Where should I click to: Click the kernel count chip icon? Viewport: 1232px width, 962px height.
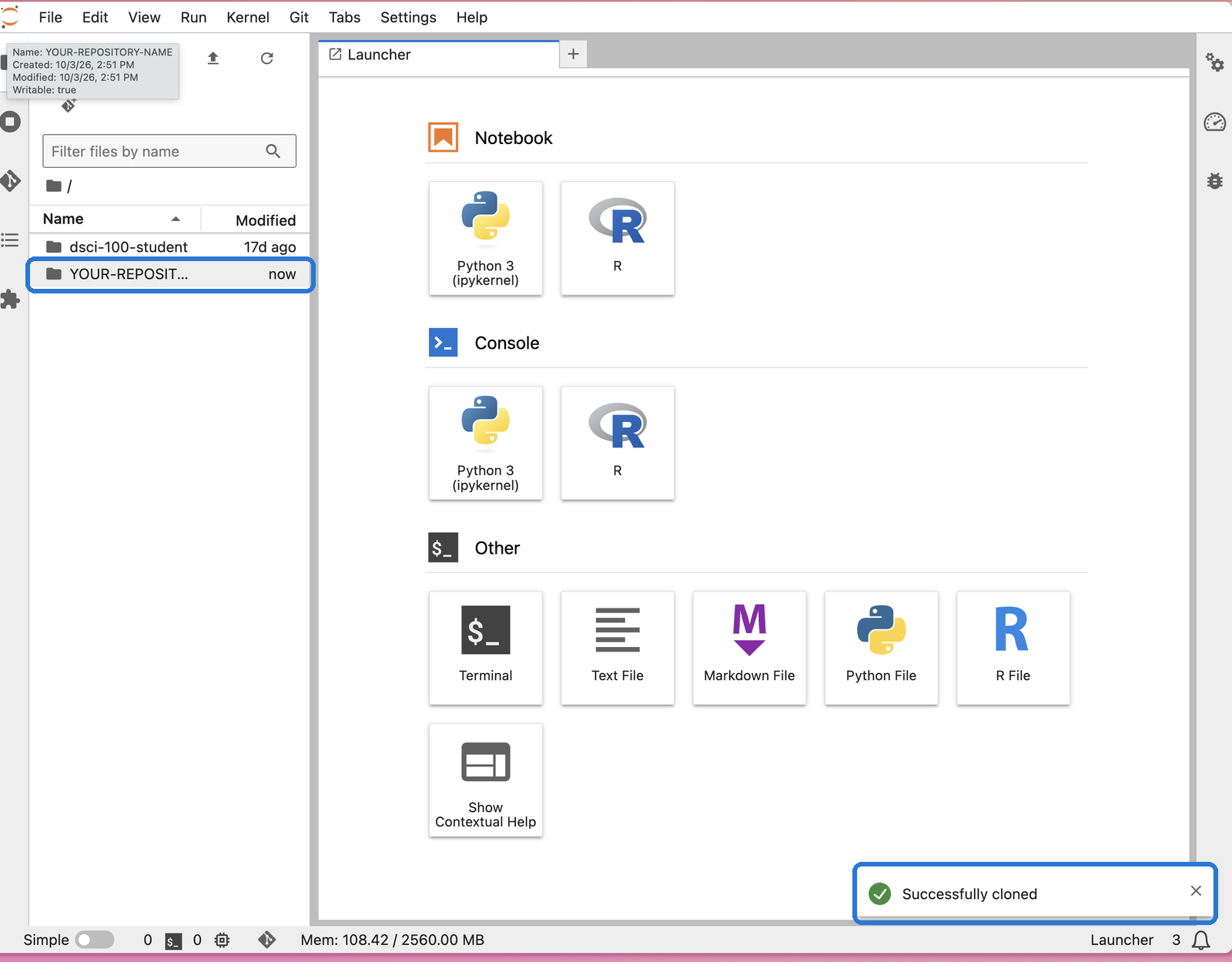tap(223, 940)
